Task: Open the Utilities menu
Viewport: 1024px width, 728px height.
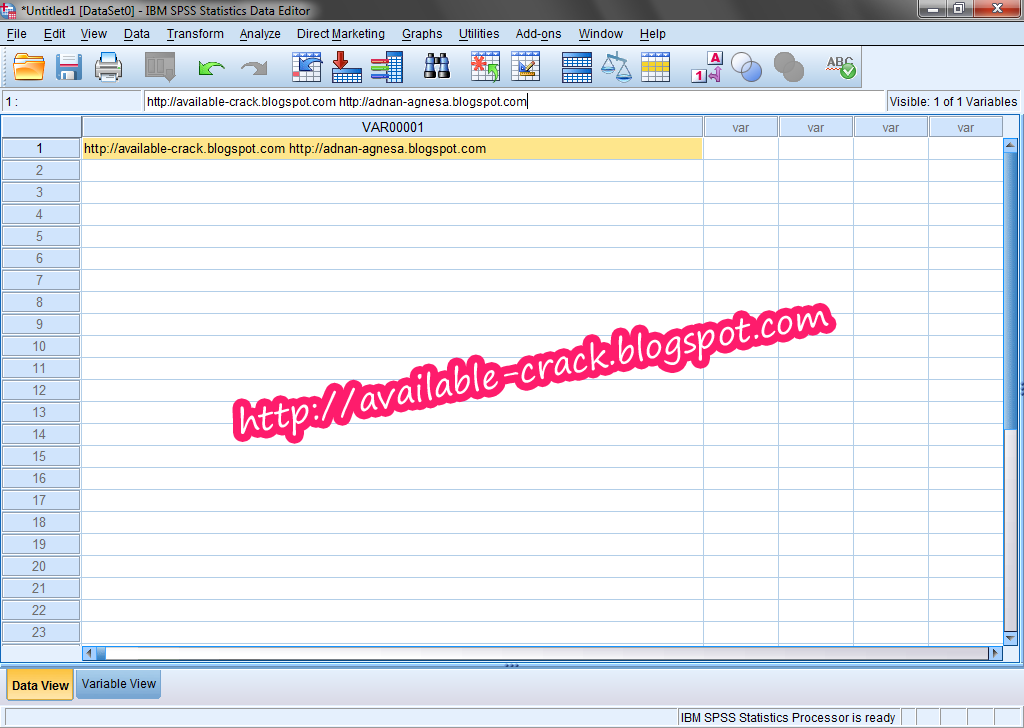Action: pyautogui.click(x=479, y=34)
